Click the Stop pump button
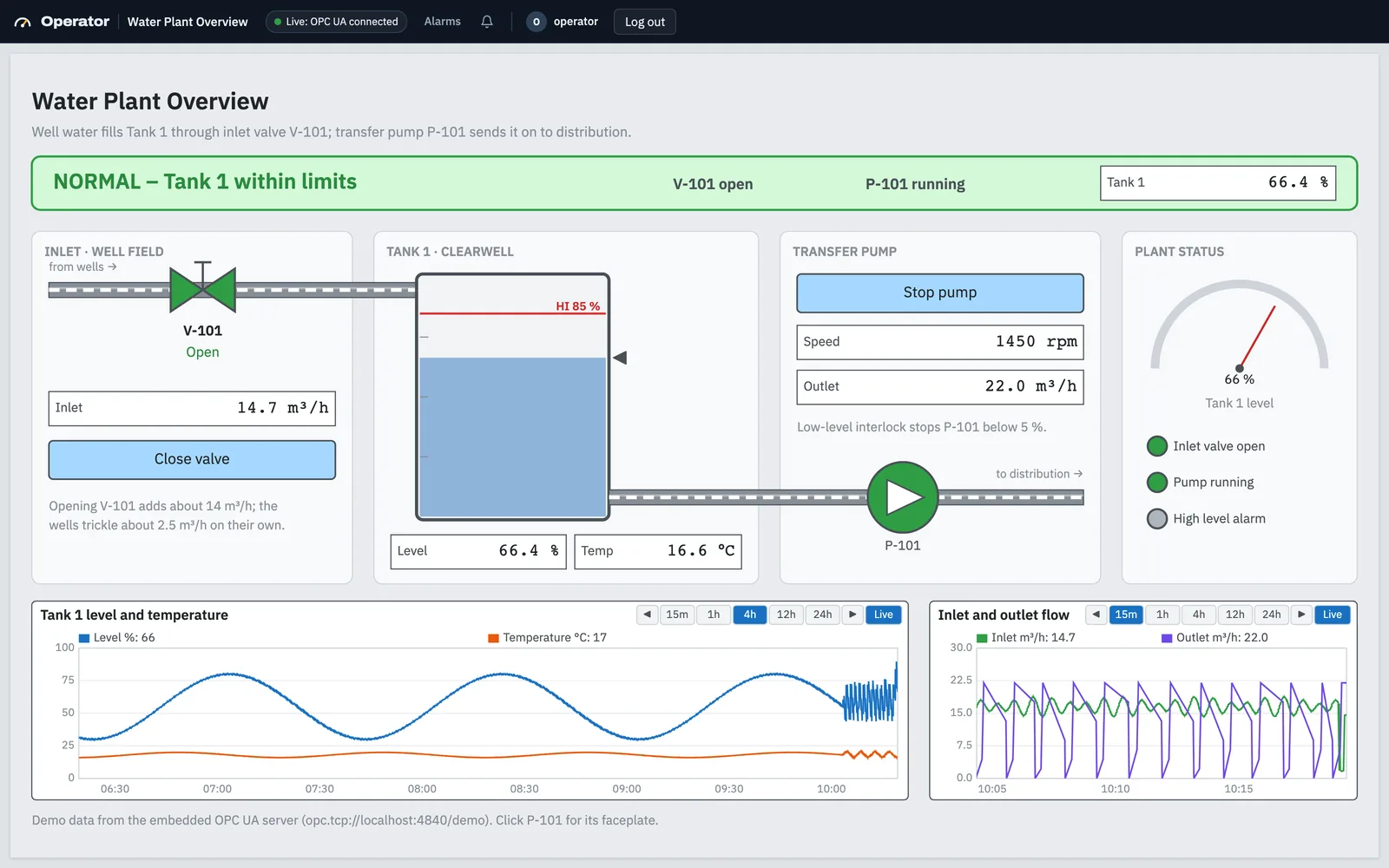The width and height of the screenshot is (1389, 868). tap(940, 293)
